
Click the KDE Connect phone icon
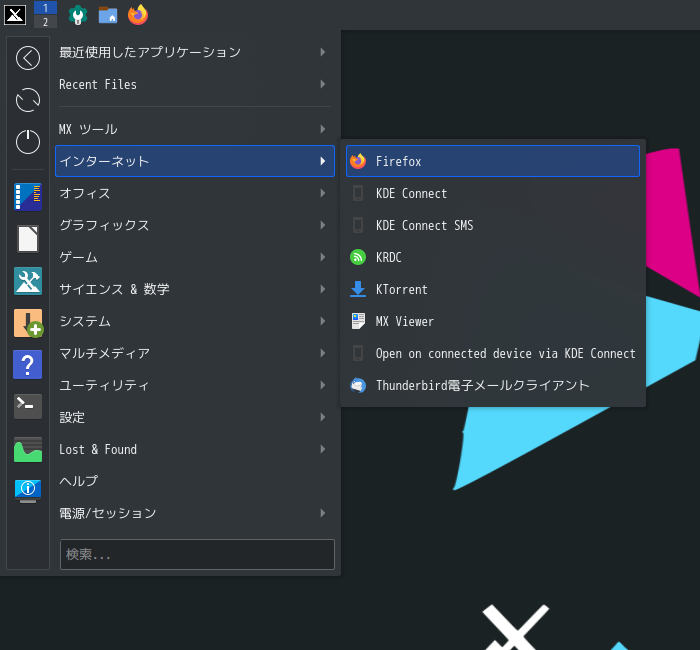pos(358,193)
